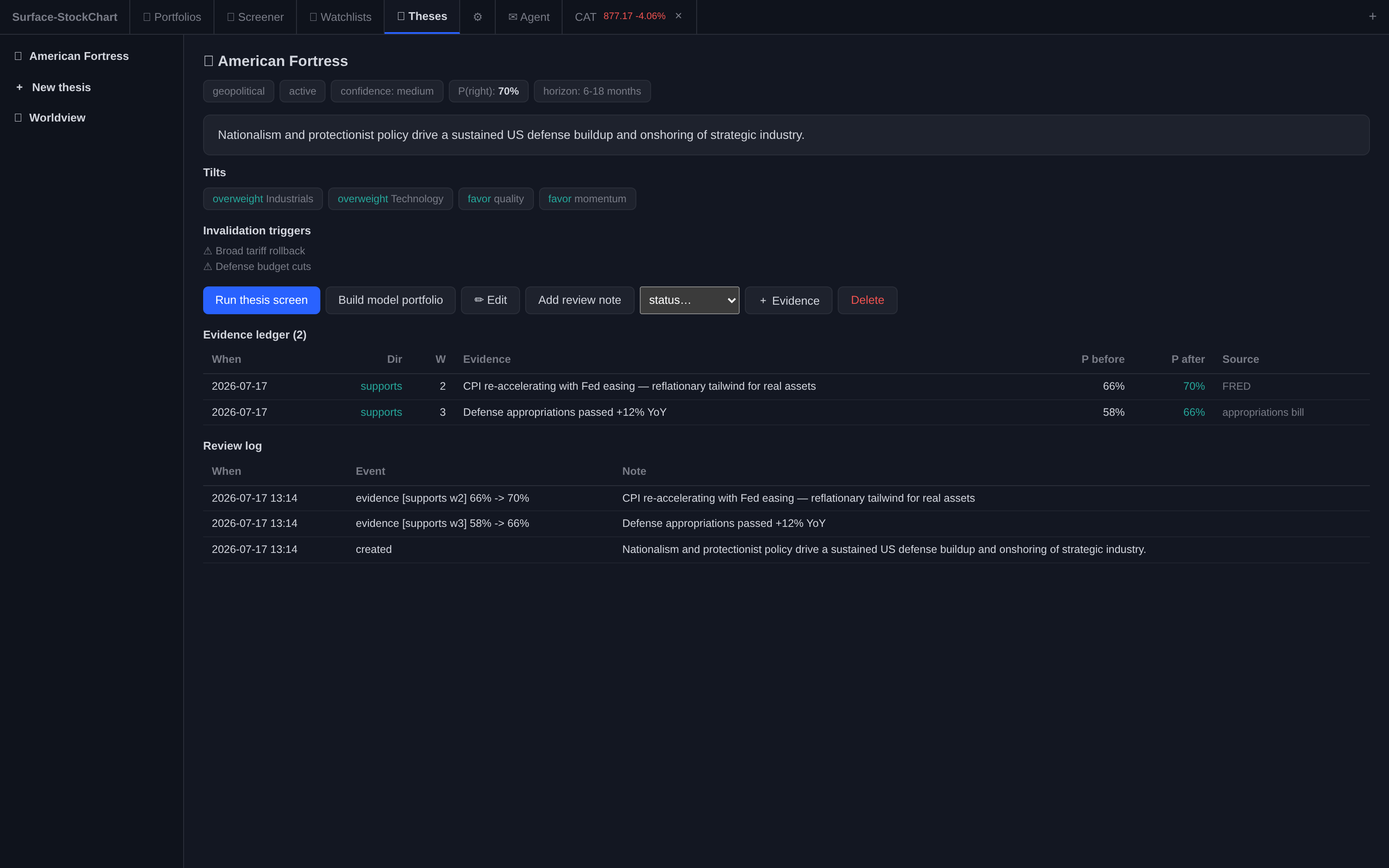Delete the American Fortress thesis
The image size is (1389, 868).
867,300
